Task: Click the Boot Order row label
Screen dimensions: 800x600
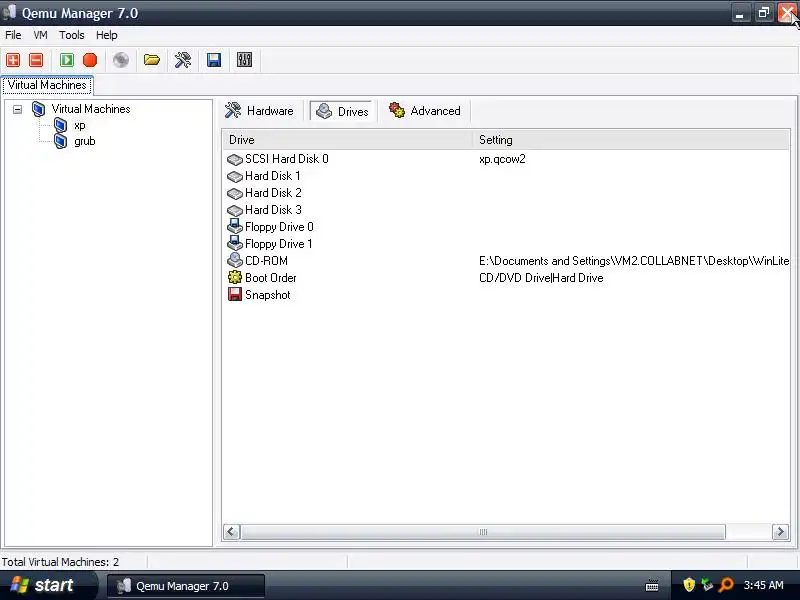Action: coord(270,278)
